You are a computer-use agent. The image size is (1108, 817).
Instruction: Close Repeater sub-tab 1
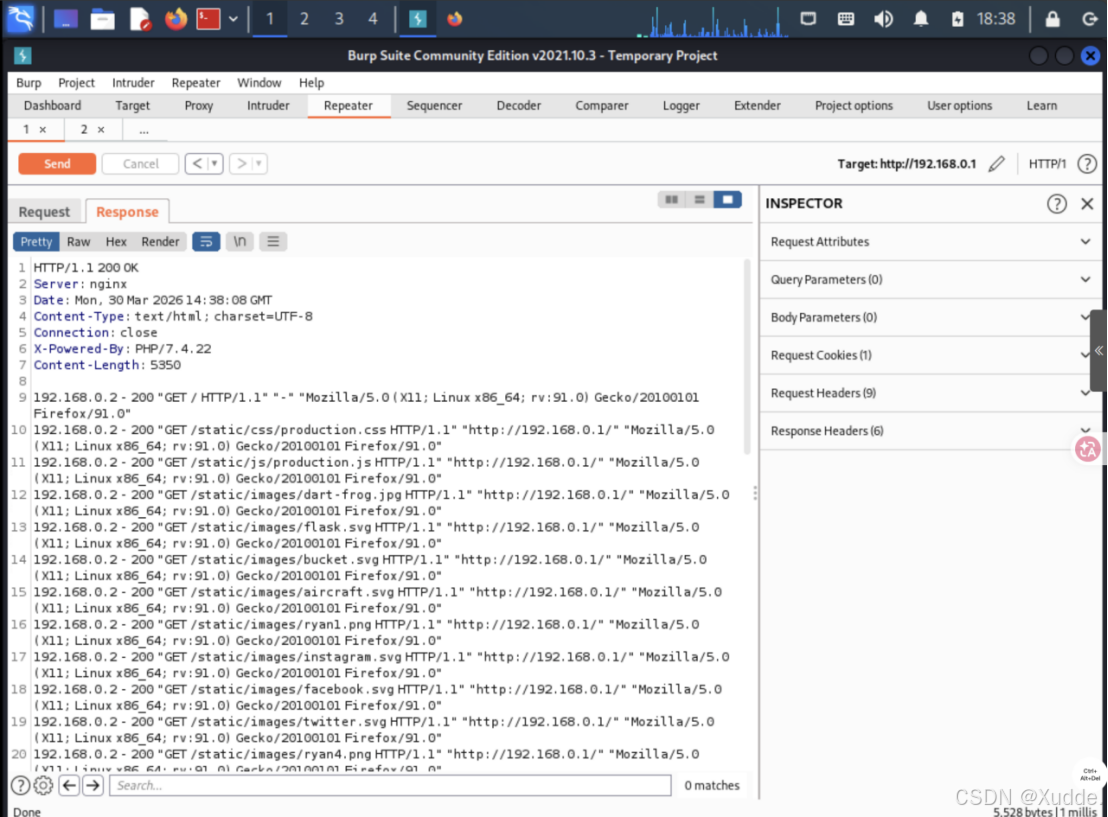click(42, 129)
